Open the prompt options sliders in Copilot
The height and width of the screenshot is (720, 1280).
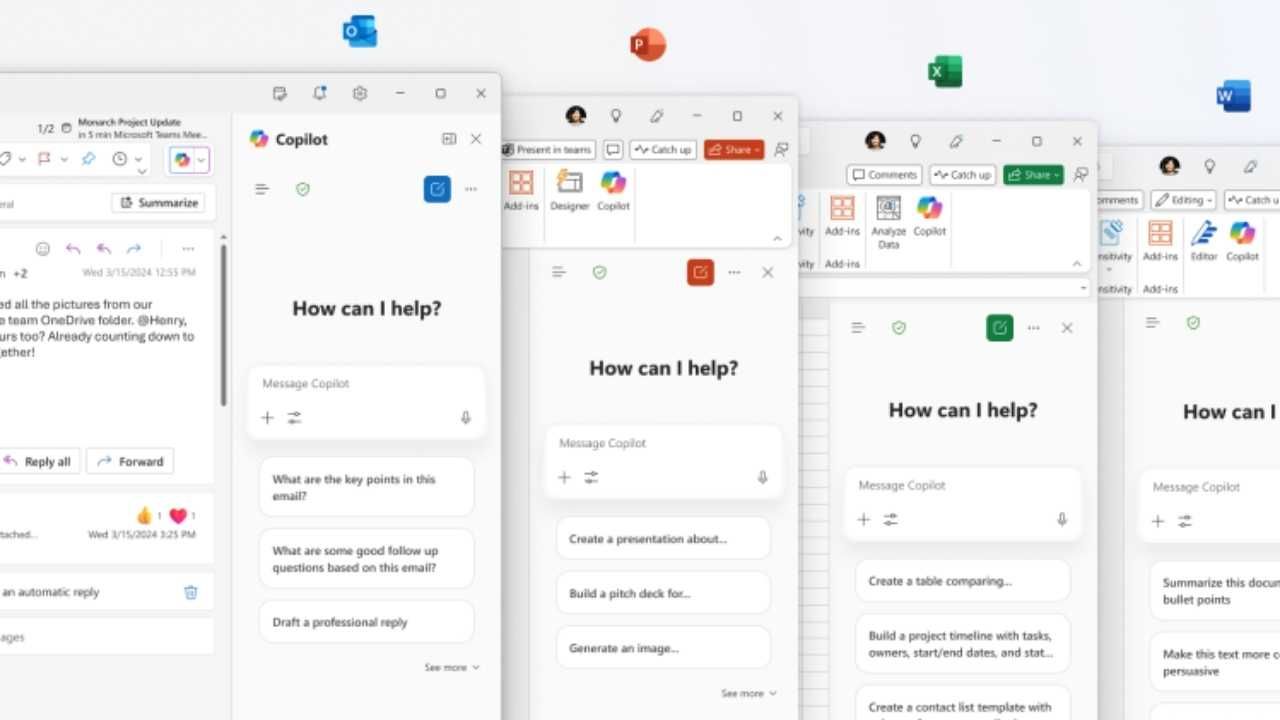[294, 418]
